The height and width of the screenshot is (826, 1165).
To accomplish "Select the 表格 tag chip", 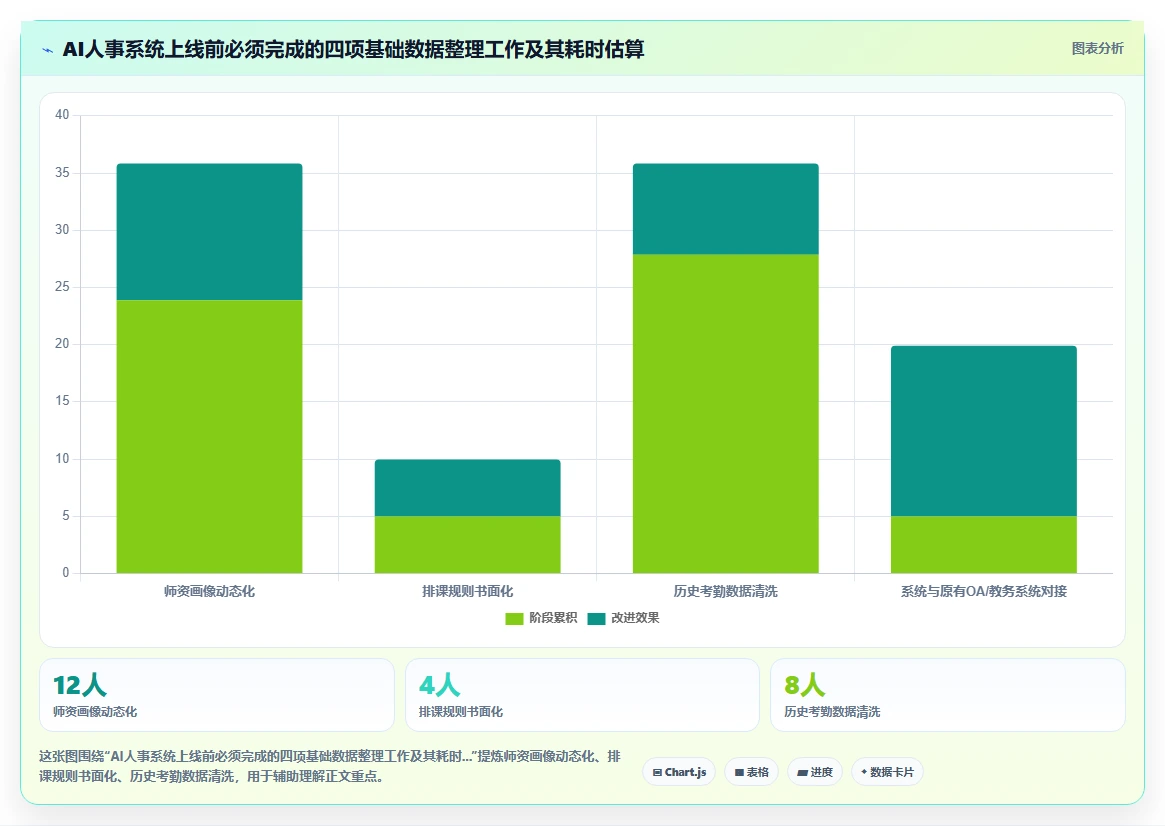I will pyautogui.click(x=751, y=772).
